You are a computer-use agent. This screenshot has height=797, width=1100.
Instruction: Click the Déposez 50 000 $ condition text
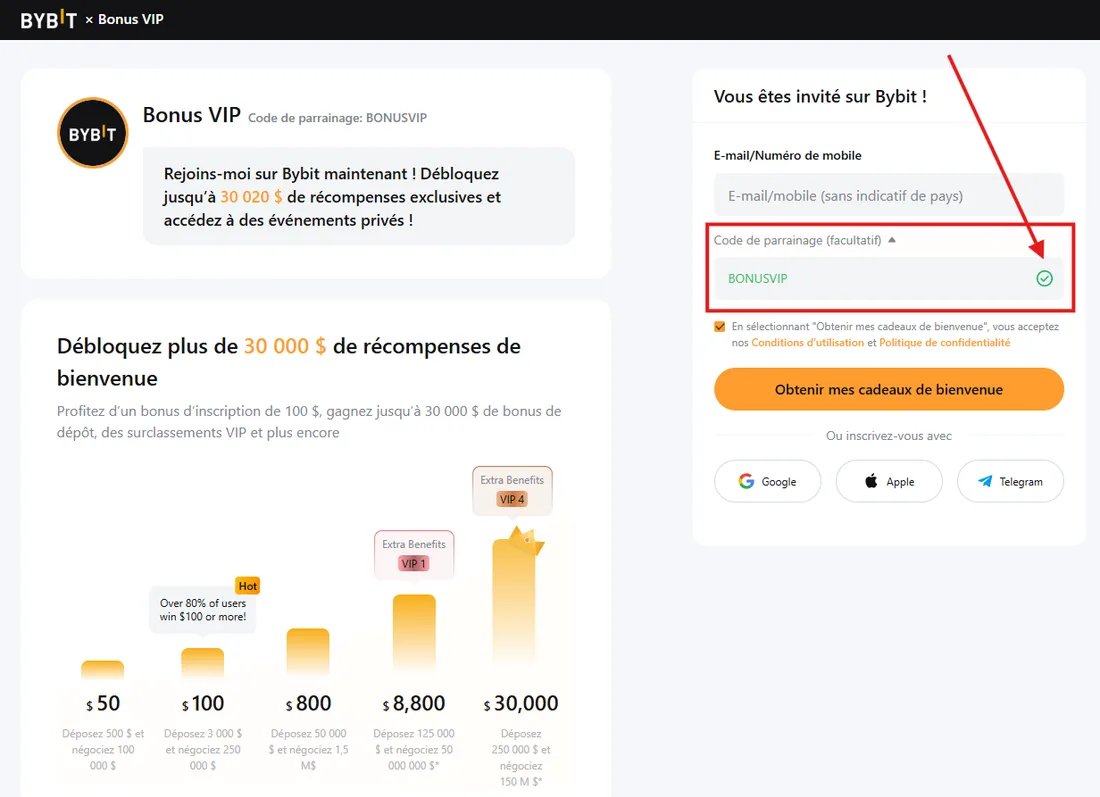308,749
